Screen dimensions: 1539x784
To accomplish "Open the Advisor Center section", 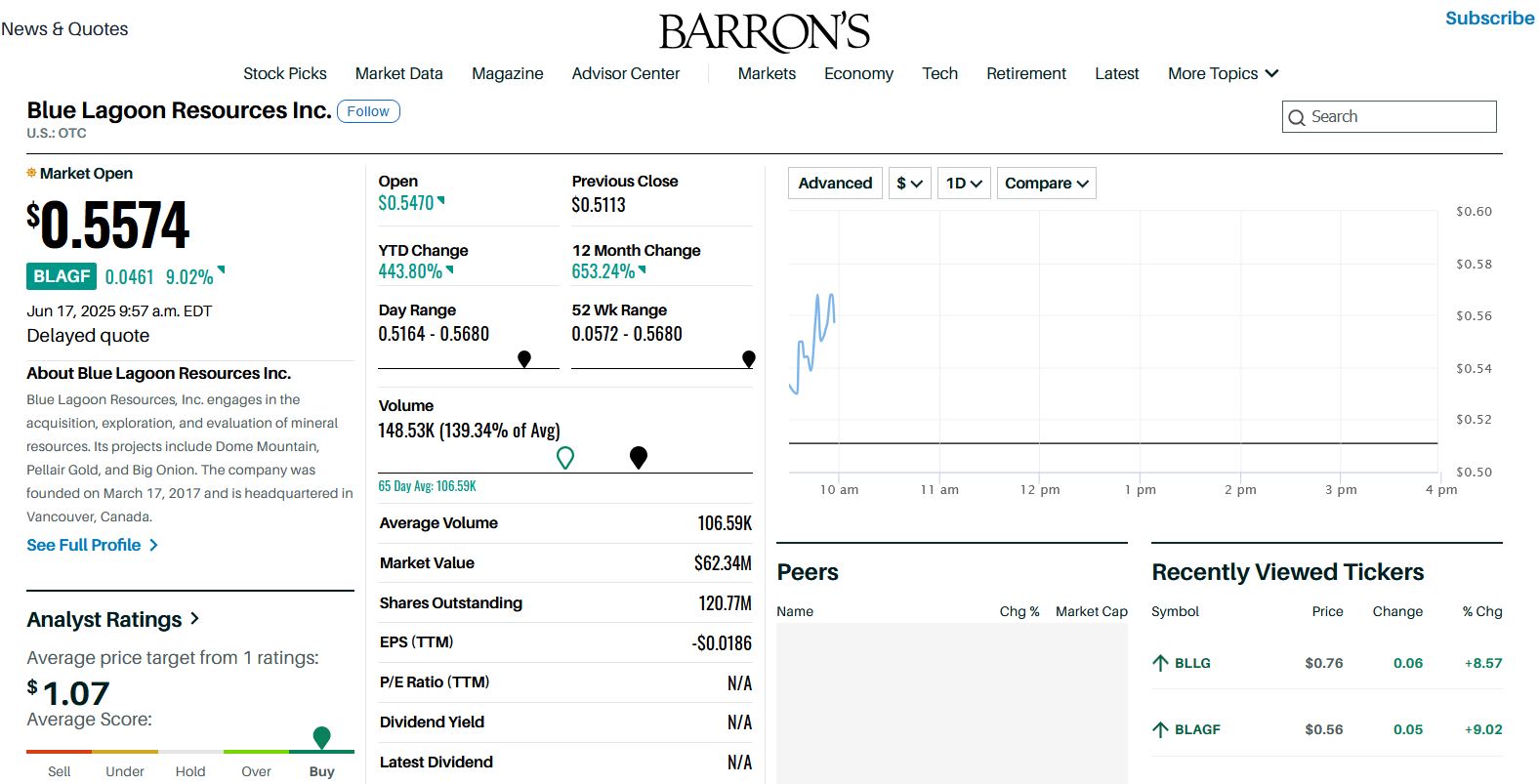I will pos(626,73).
